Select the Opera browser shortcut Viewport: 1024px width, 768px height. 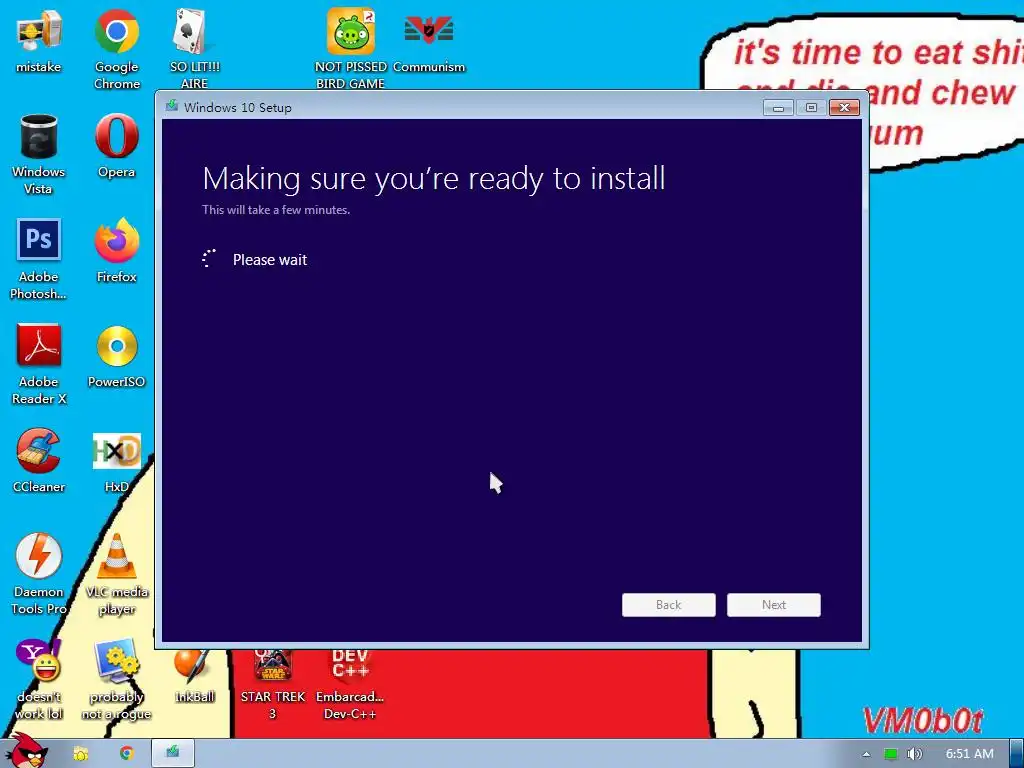coord(116,146)
